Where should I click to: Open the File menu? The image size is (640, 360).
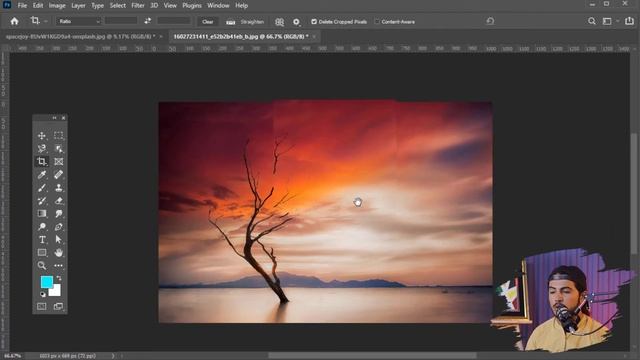[x=22, y=6]
